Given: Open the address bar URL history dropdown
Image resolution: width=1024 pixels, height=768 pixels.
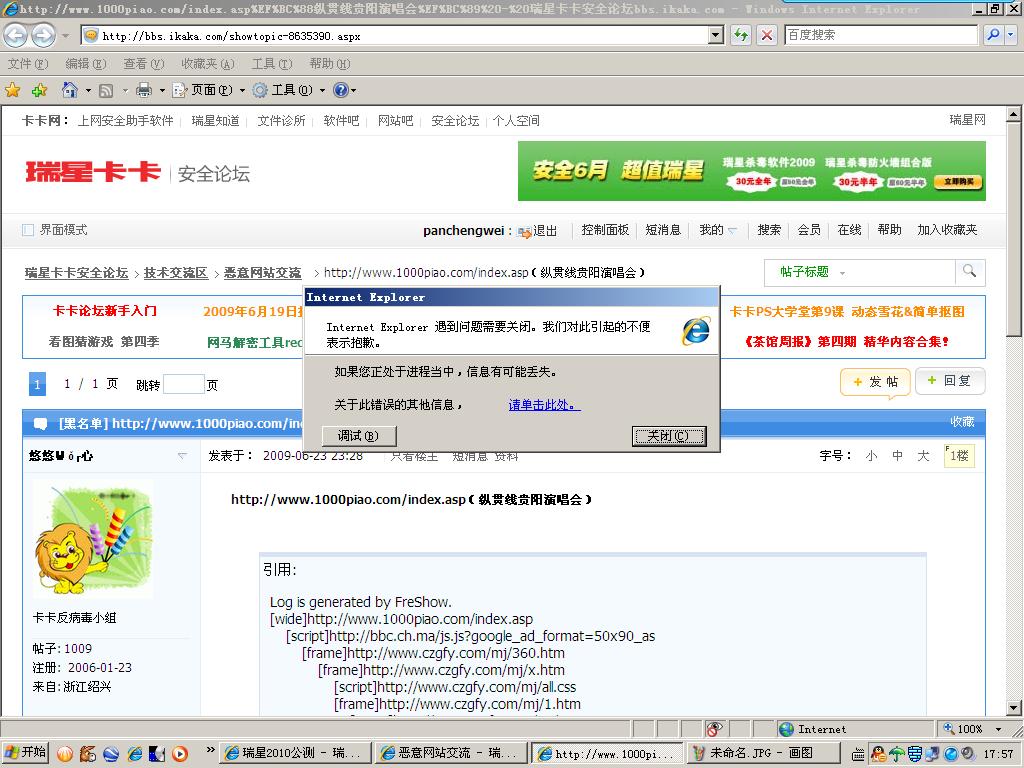Looking at the screenshot, I should click(x=716, y=35).
